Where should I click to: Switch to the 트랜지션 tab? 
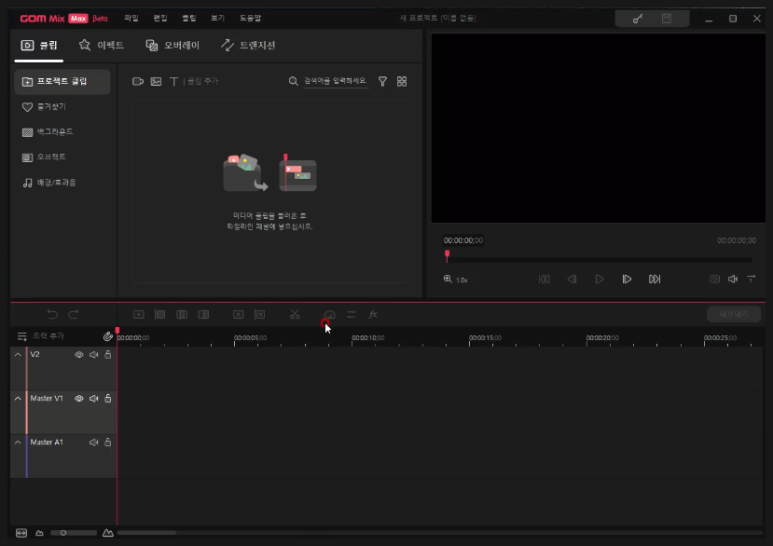click(x=248, y=45)
